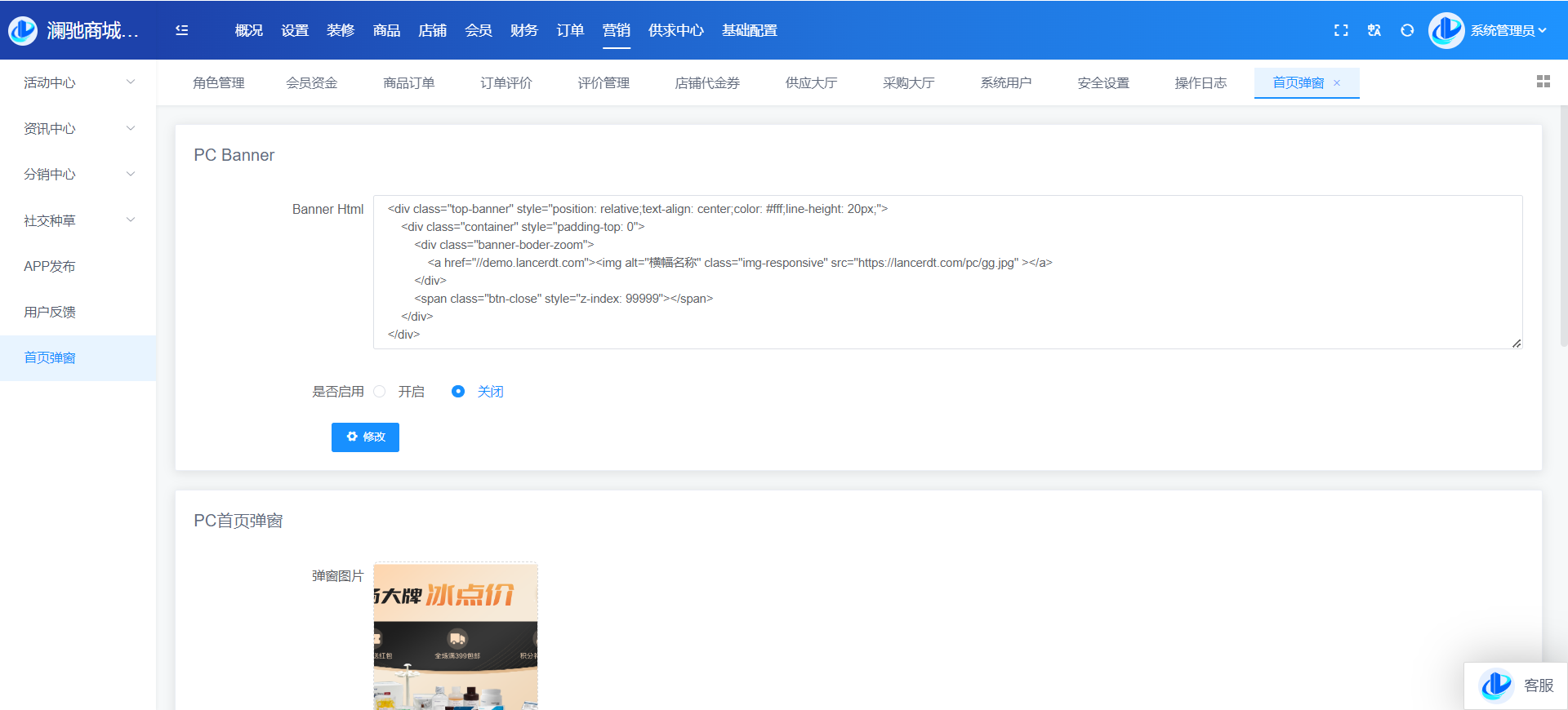Viewport: 1568px width, 710px height.
Task: Open the 订单 top menu
Action: pos(570,30)
